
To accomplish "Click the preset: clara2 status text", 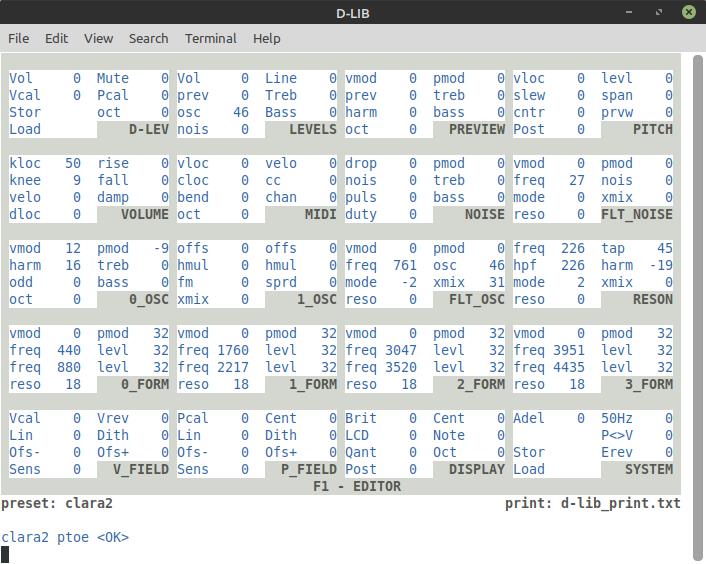I will click(57, 504).
